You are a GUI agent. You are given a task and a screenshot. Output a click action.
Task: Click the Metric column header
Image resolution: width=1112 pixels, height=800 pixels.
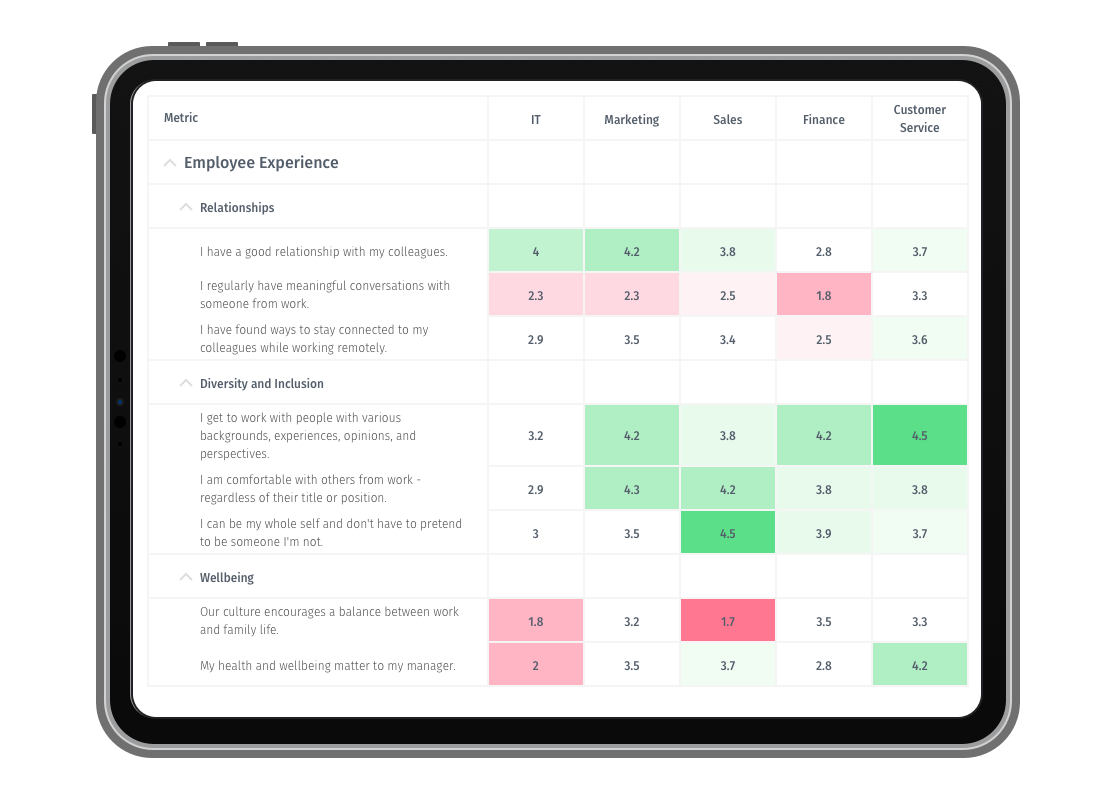click(x=181, y=117)
